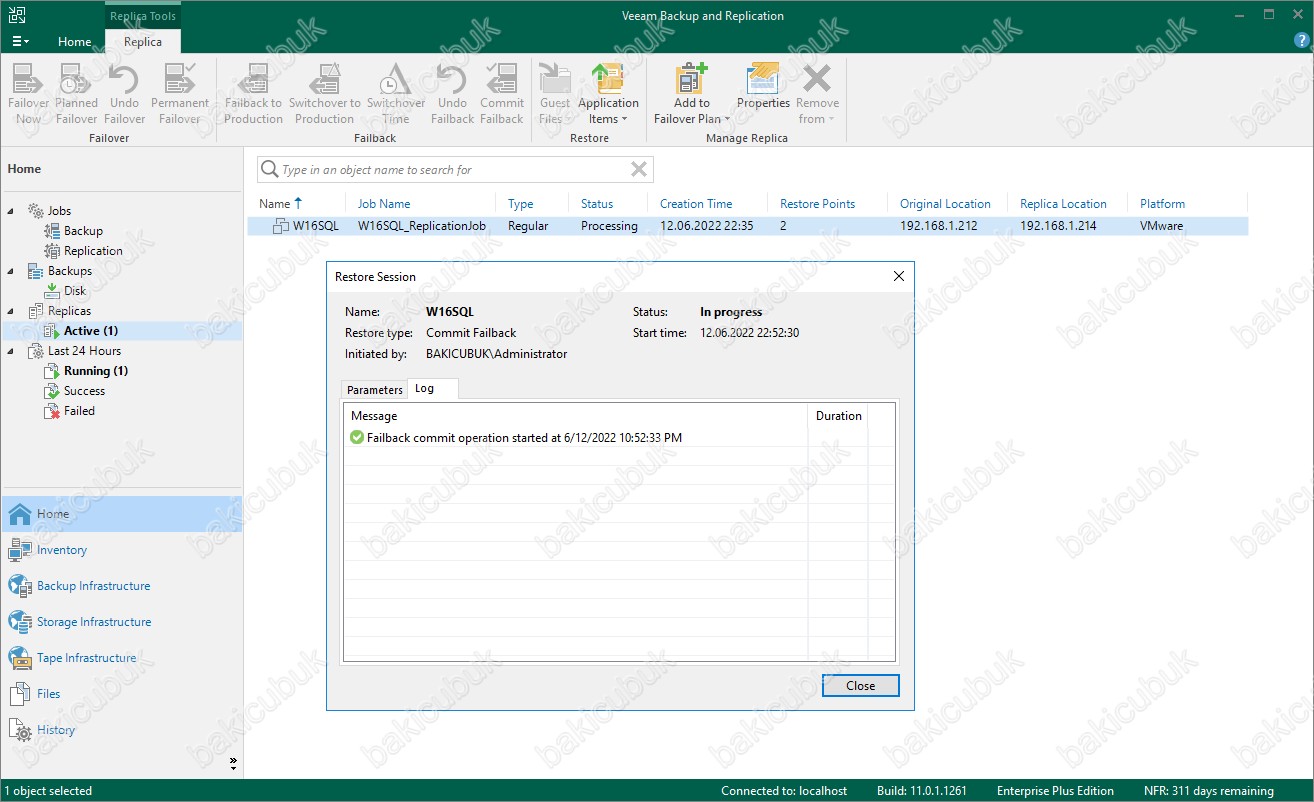1314x802 pixels.
Task: Click W16SQL_ReplicationJob job name cell
Action: point(422,226)
